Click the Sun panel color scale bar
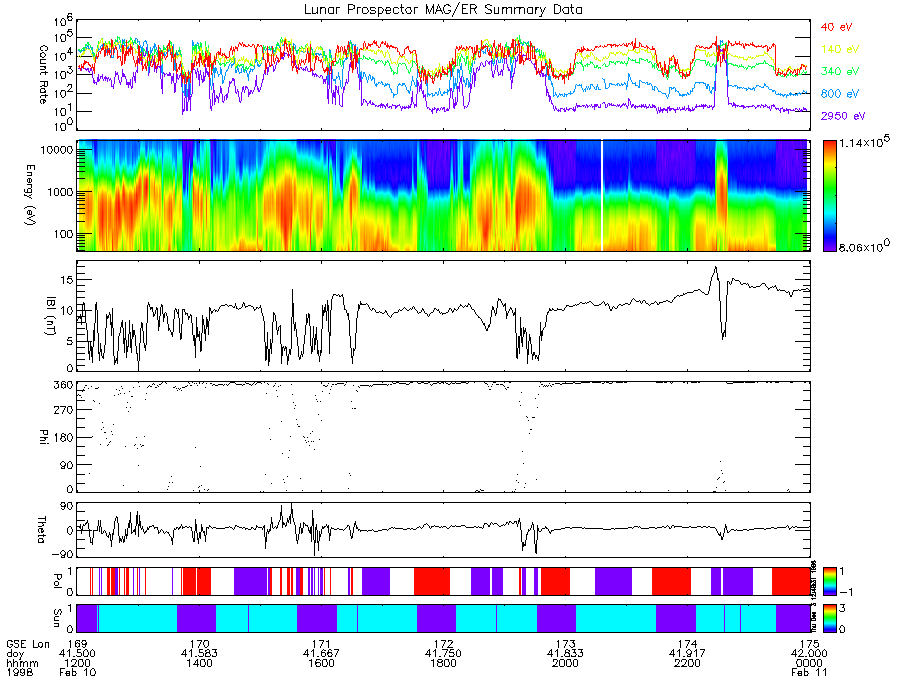 [829, 618]
